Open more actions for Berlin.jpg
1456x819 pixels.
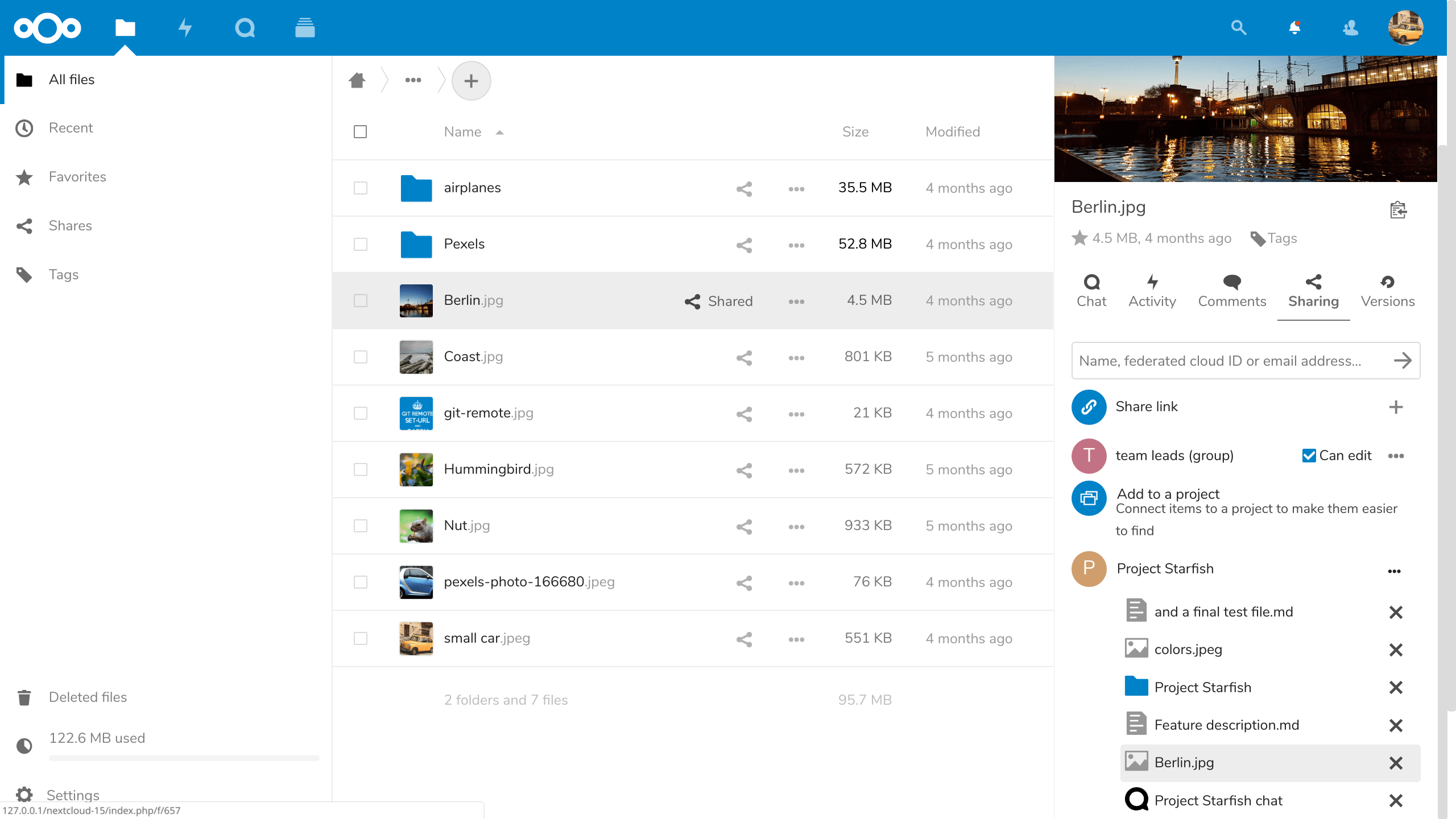tap(796, 301)
